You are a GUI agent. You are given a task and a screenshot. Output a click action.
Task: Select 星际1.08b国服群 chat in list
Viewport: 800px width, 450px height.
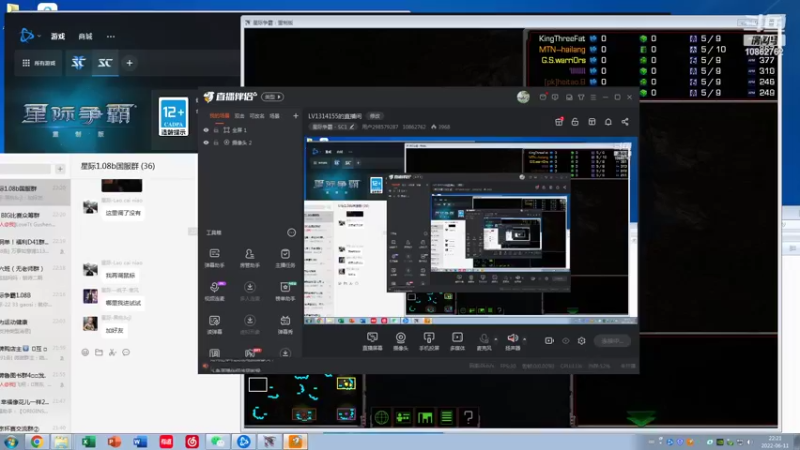click(x=35, y=192)
